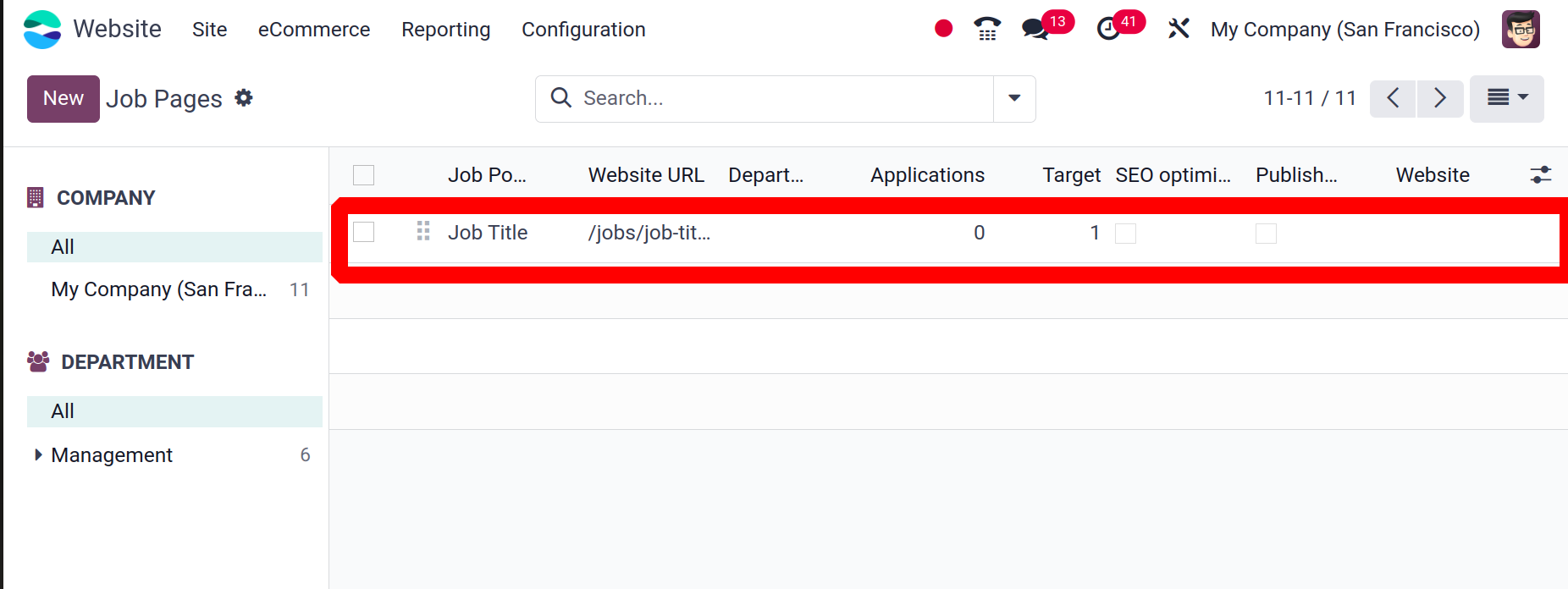Open the developer tools wrench icon
Image resolution: width=1568 pixels, height=589 pixels.
(1179, 29)
